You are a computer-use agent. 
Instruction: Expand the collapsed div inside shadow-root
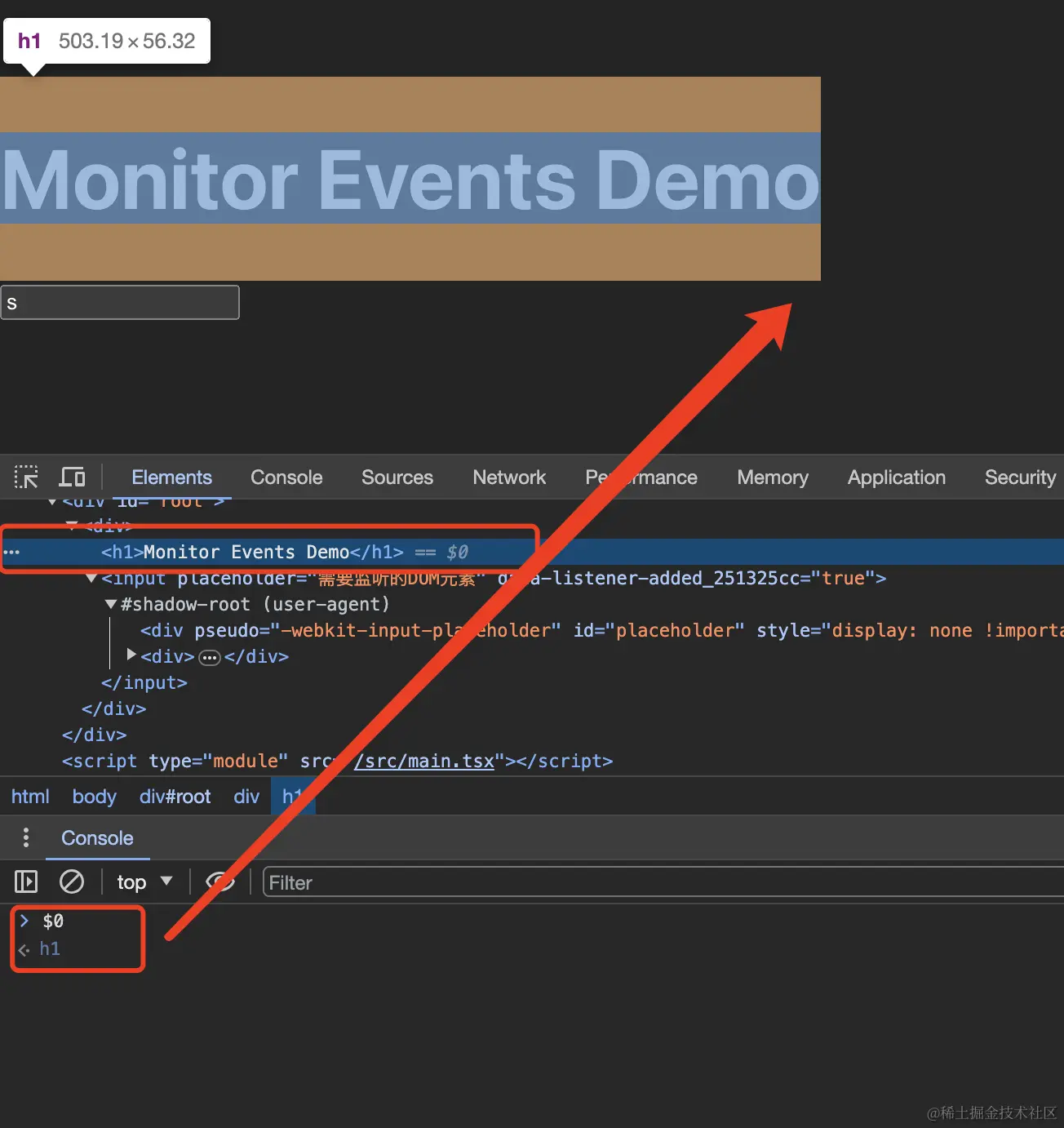131,655
